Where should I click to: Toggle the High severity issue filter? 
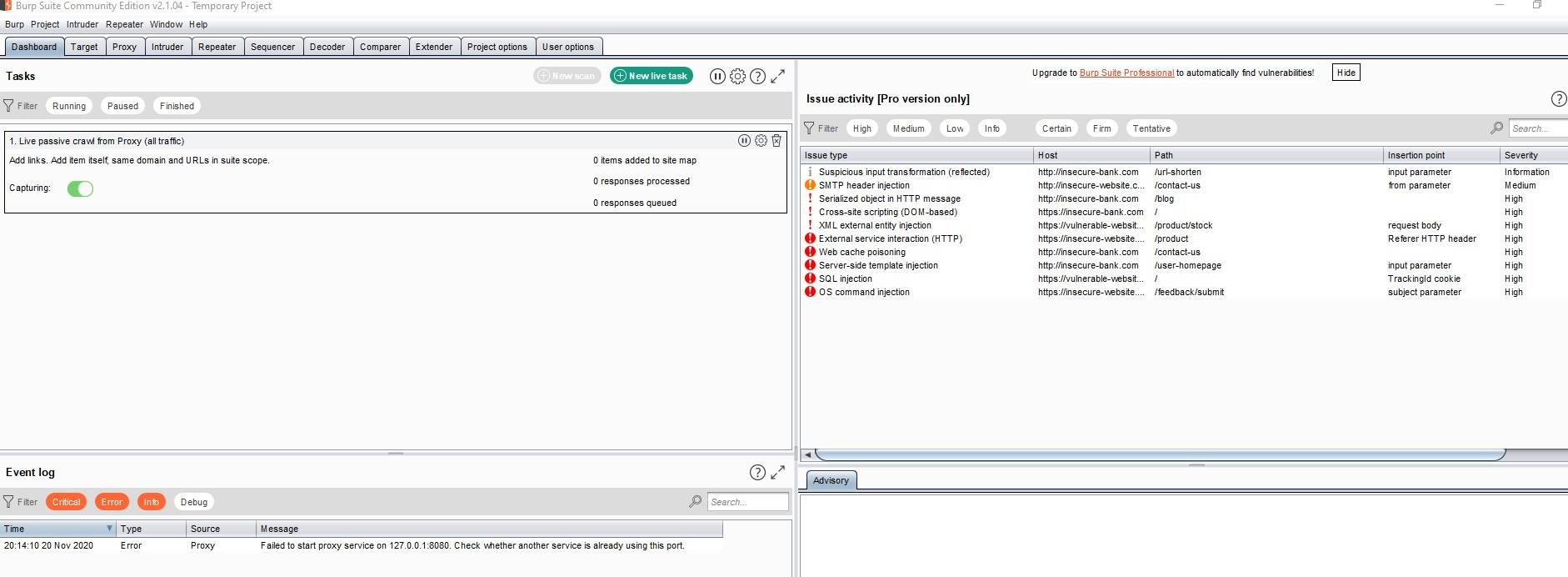tap(861, 128)
